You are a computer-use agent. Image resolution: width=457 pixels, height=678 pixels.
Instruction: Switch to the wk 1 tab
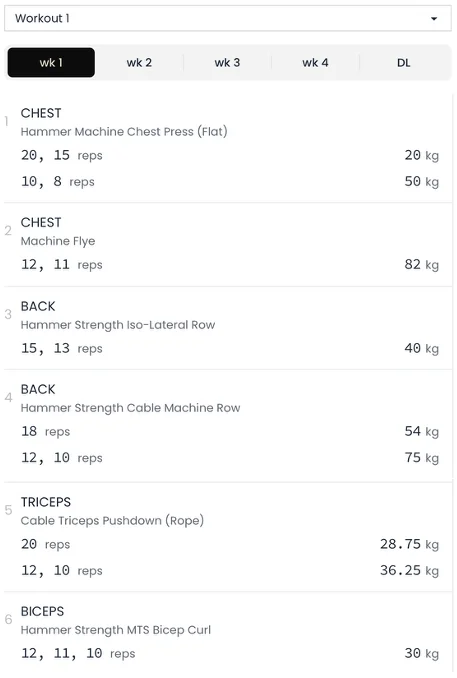click(51, 63)
